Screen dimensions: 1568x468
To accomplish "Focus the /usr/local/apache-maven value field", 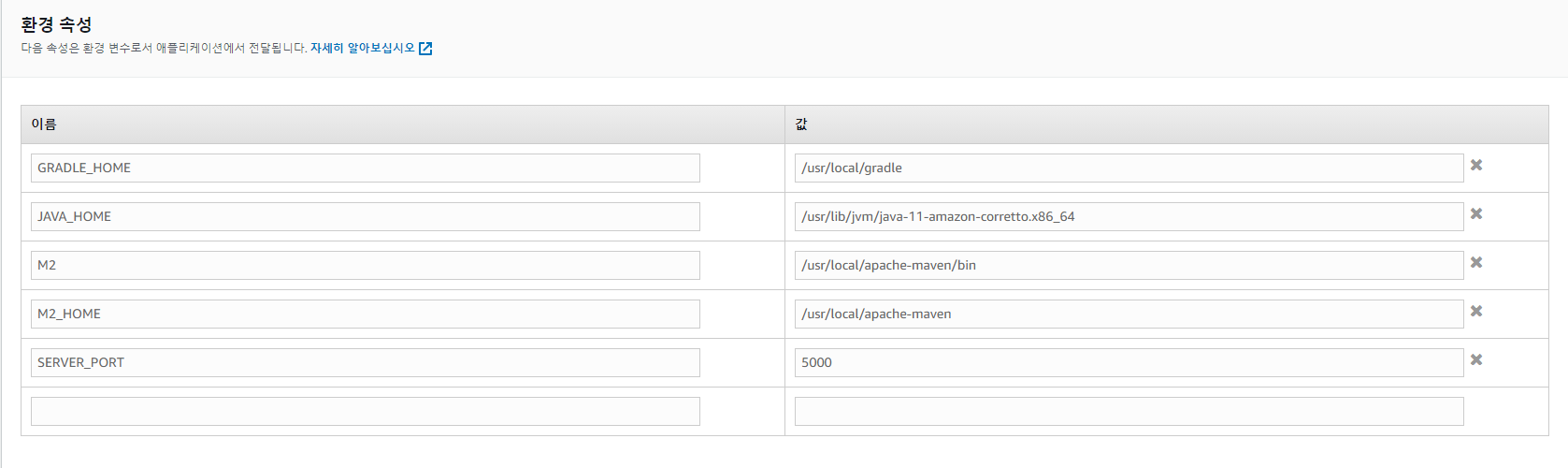I will pos(1128,314).
